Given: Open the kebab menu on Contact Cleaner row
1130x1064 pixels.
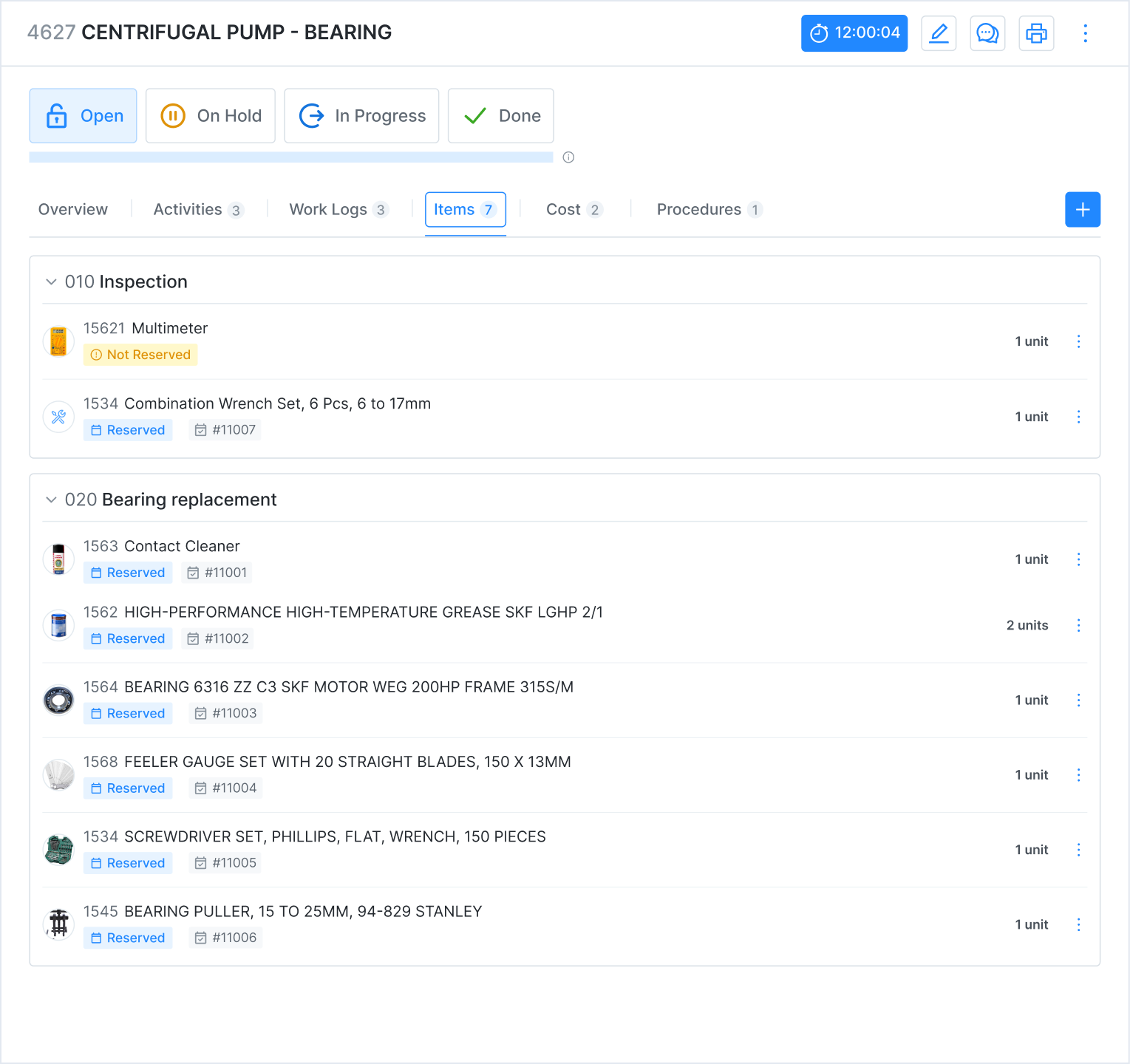Looking at the screenshot, I should point(1078,559).
